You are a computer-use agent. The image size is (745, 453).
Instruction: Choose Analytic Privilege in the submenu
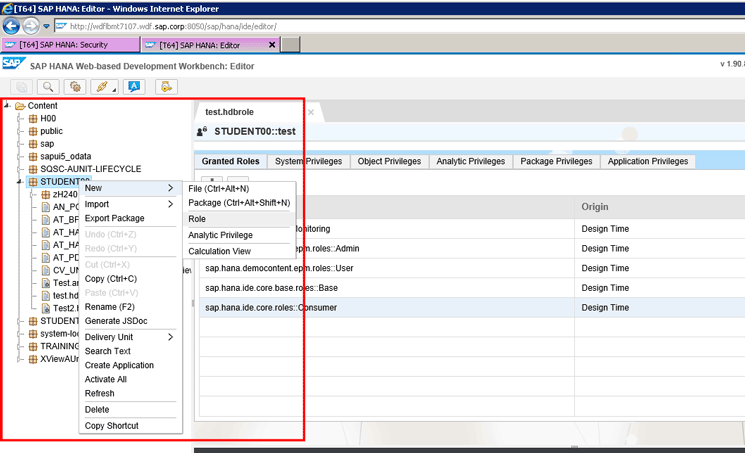pos(239,235)
